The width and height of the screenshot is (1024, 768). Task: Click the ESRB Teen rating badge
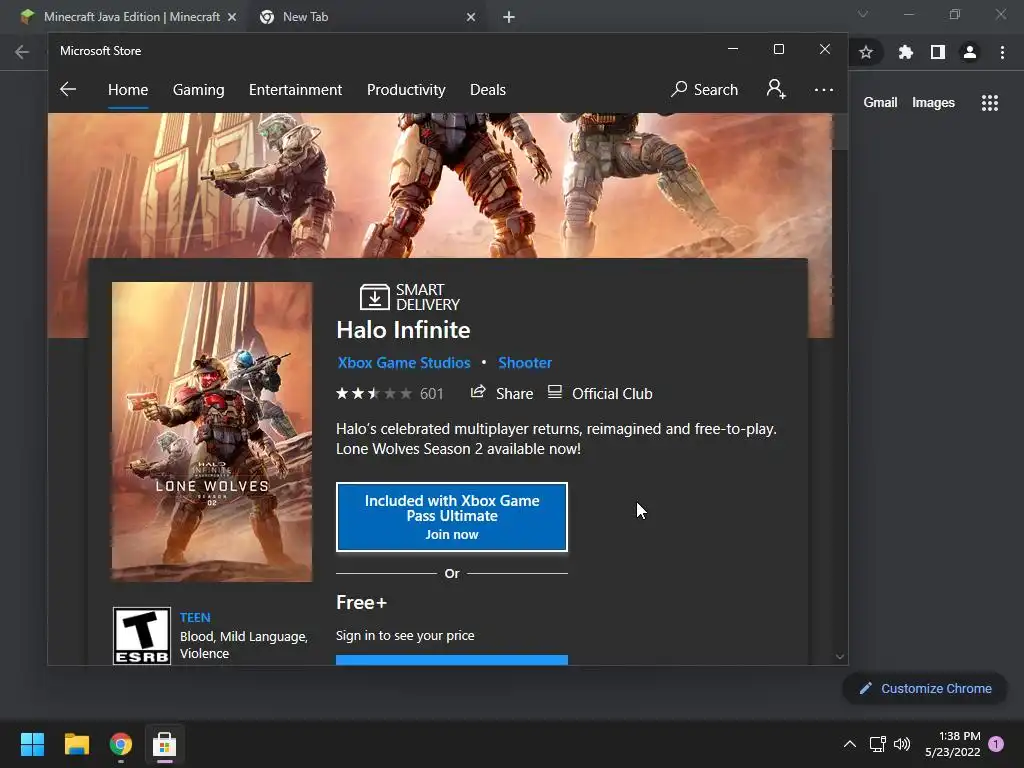click(142, 635)
